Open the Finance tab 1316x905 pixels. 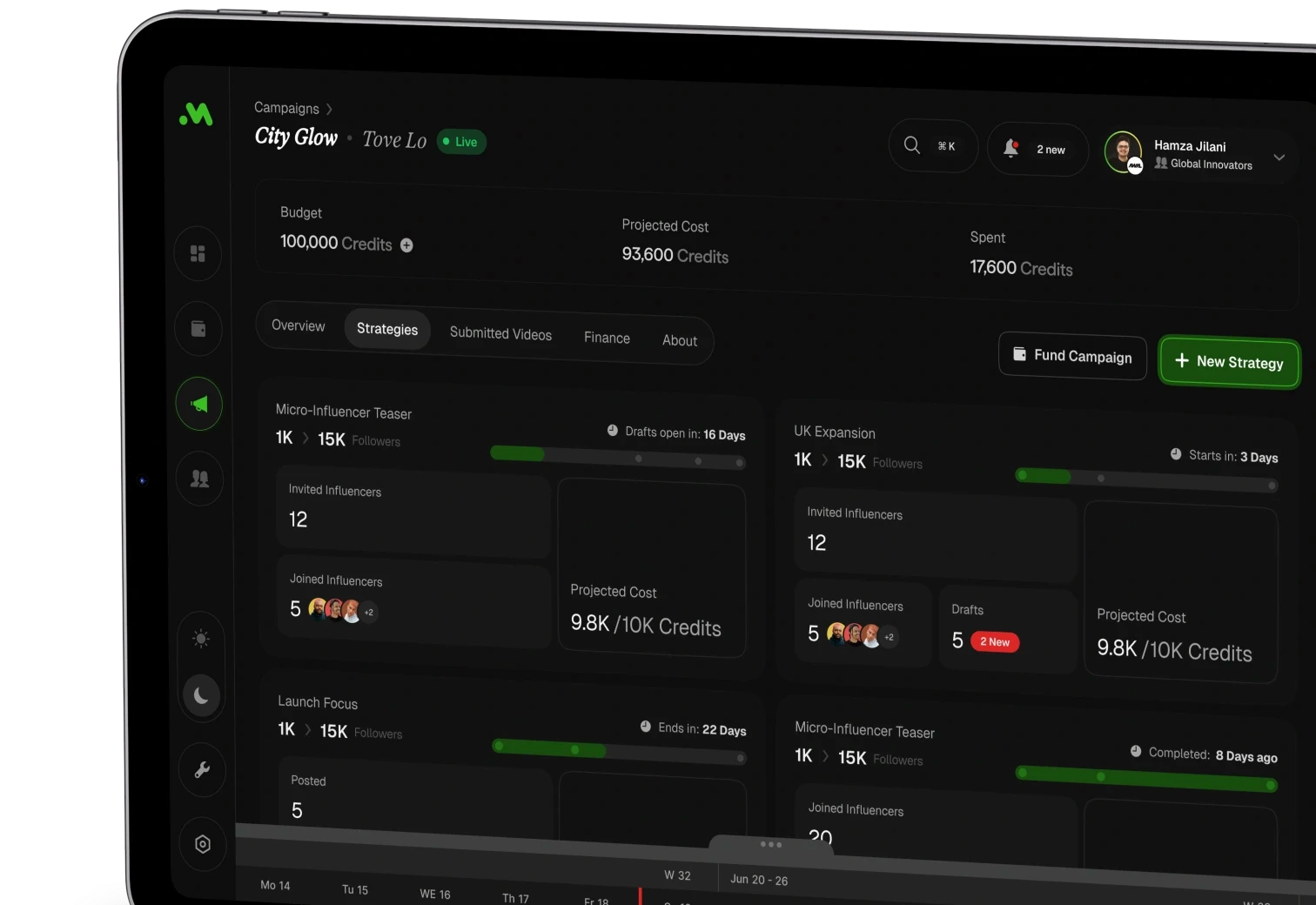607,338
